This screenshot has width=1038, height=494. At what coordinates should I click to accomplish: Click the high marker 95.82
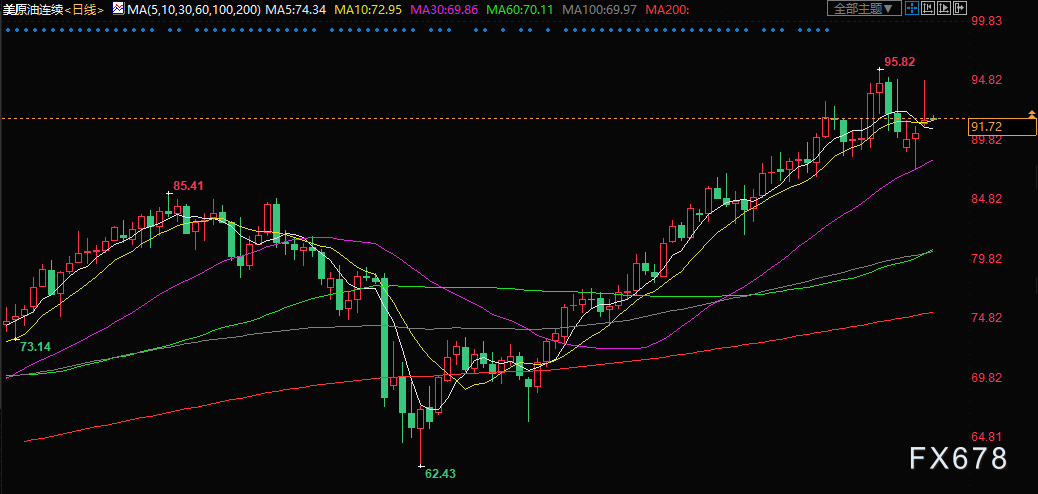point(900,62)
